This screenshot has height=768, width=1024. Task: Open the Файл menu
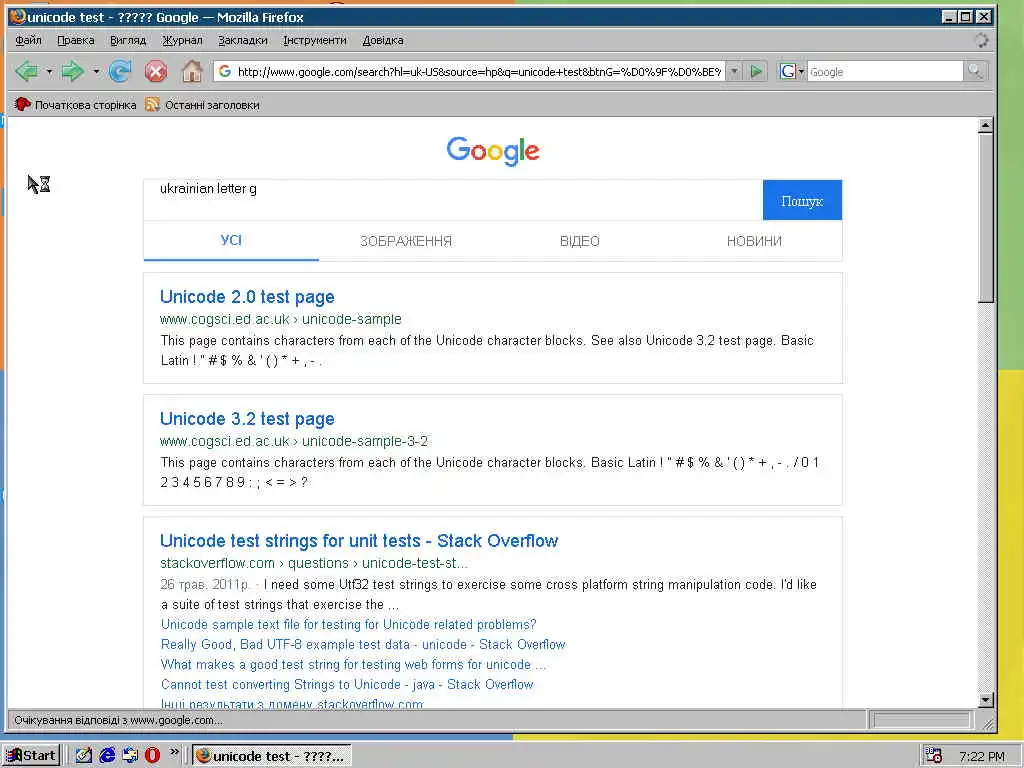click(28, 40)
